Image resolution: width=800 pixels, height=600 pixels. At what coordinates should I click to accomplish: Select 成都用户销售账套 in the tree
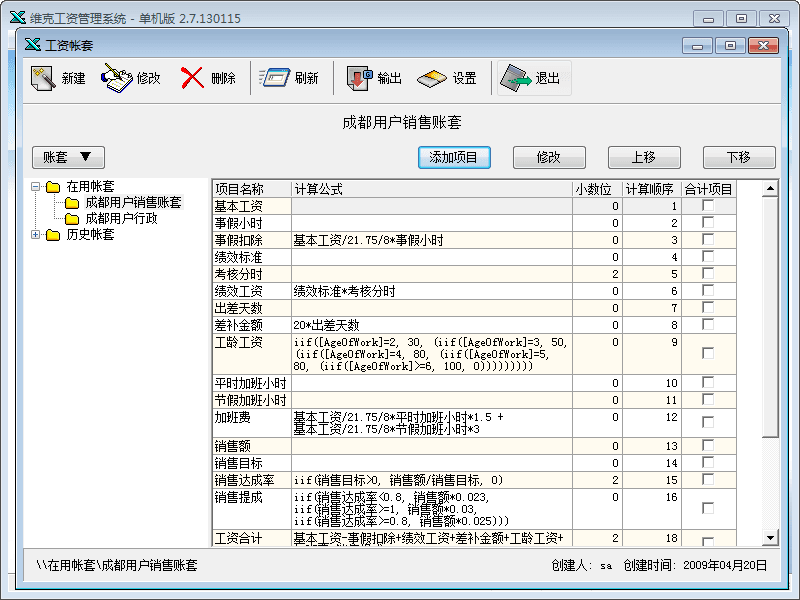pyautogui.click(x=133, y=203)
